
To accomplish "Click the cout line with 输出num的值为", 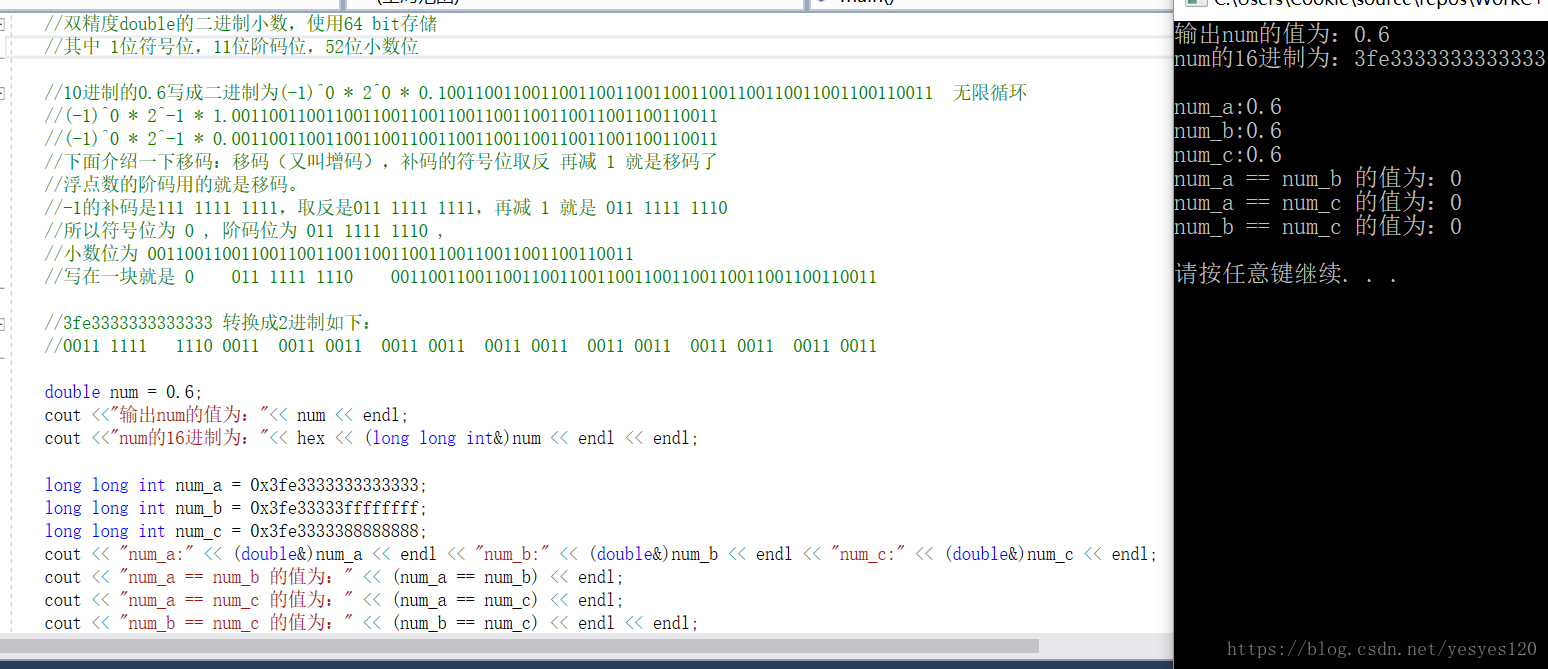I will pos(227,415).
